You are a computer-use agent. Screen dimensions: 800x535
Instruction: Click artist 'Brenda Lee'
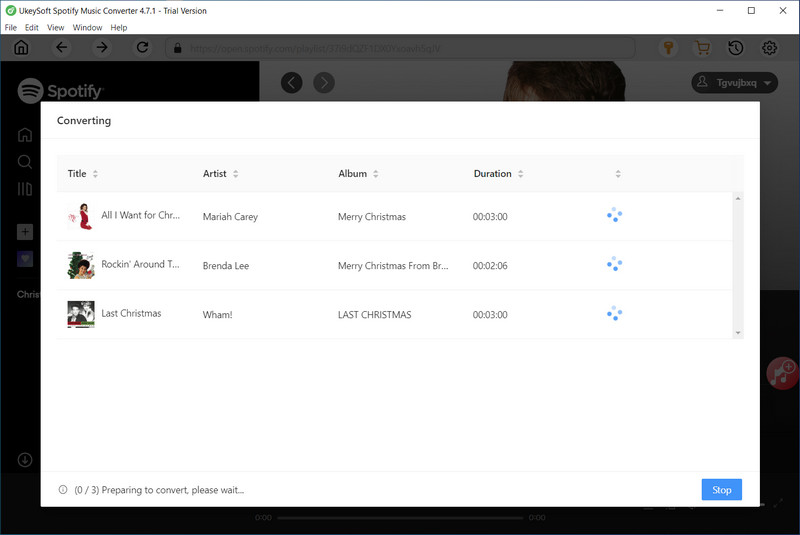(x=226, y=266)
